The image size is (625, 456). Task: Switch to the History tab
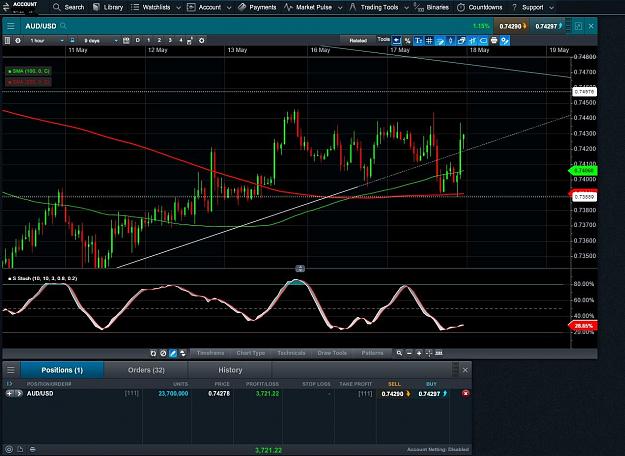[x=230, y=370]
